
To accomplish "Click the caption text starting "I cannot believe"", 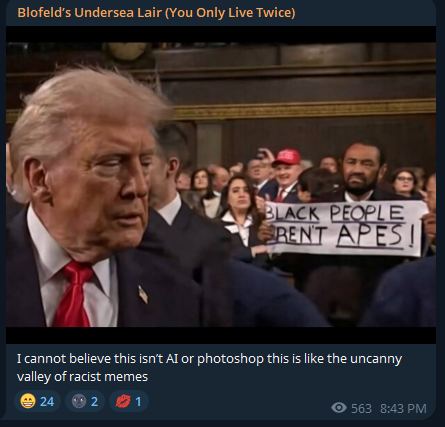I will tap(209, 368).
